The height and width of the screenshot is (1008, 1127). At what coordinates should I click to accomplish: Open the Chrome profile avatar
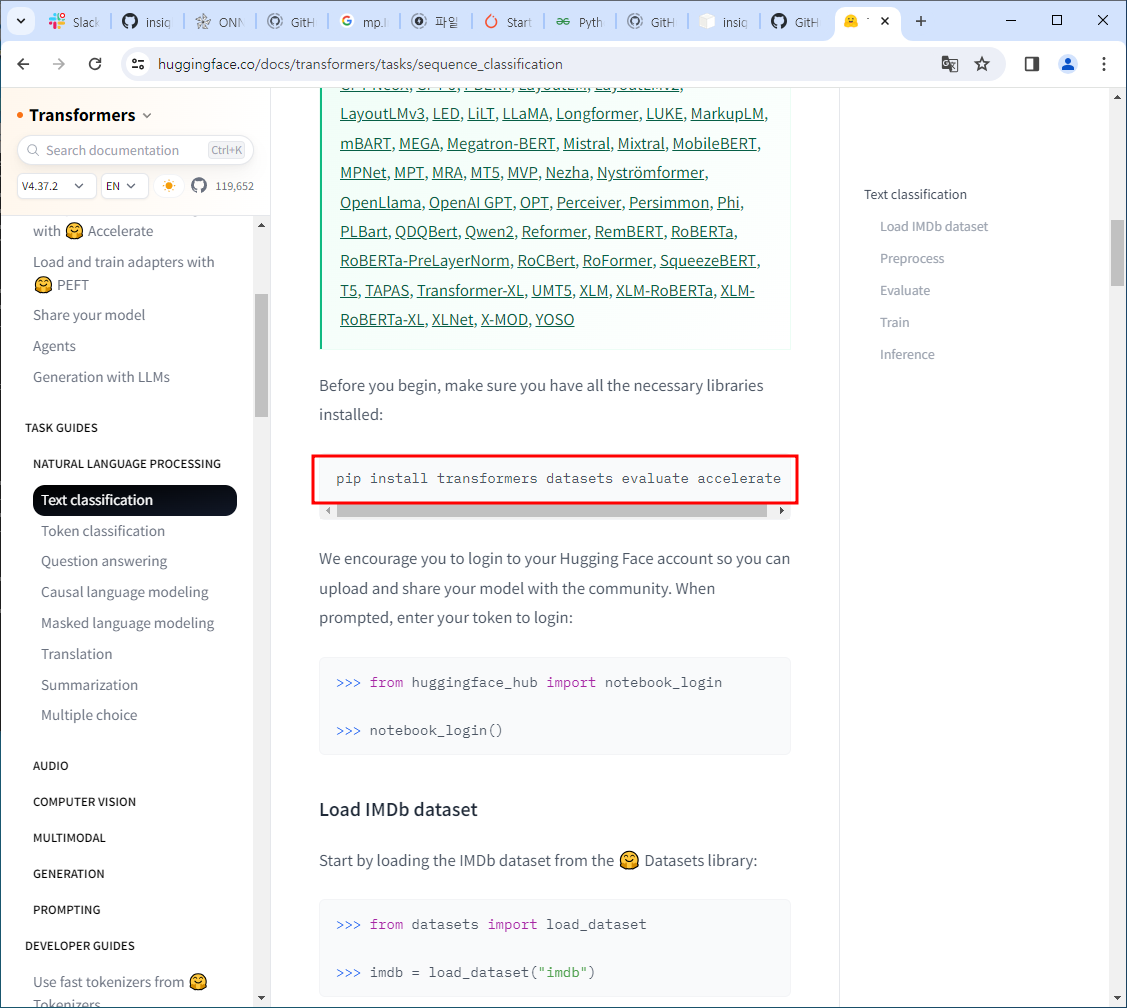point(1067,64)
